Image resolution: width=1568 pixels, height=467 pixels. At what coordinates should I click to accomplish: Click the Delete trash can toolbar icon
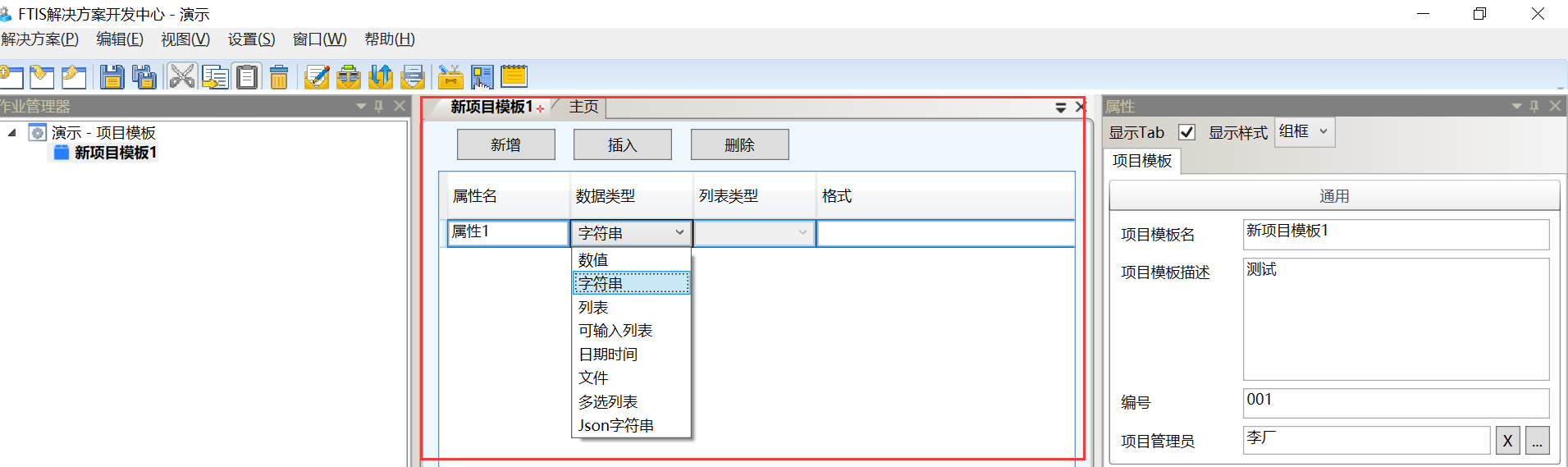tap(279, 77)
